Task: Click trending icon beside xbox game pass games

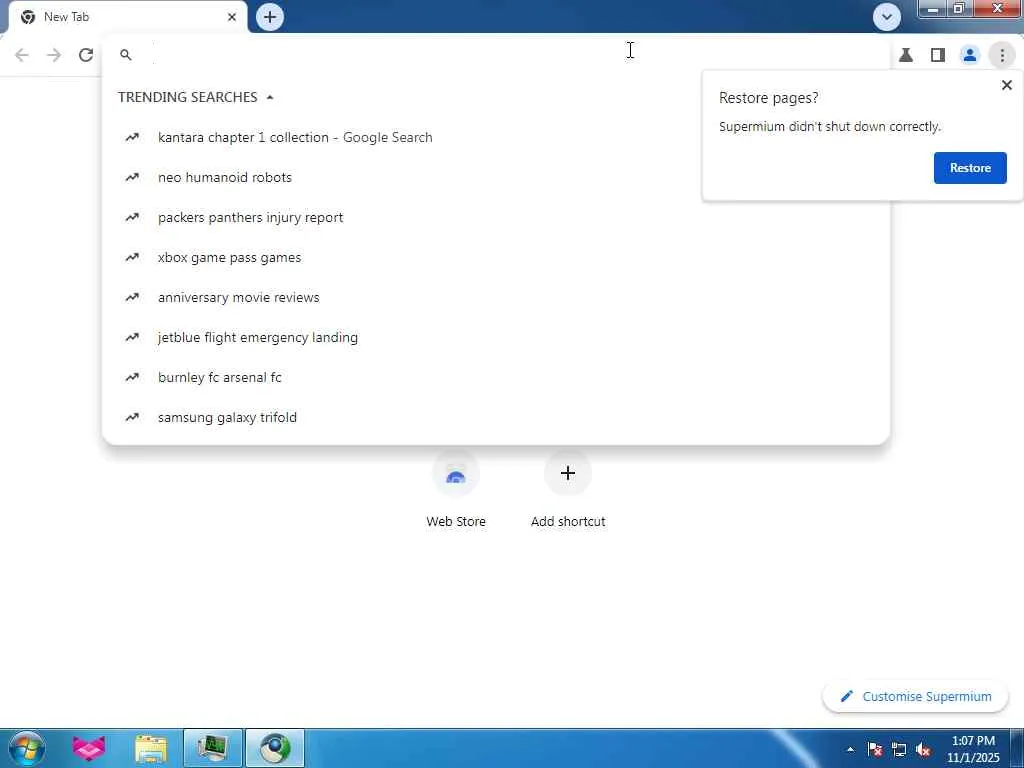Action: click(132, 257)
